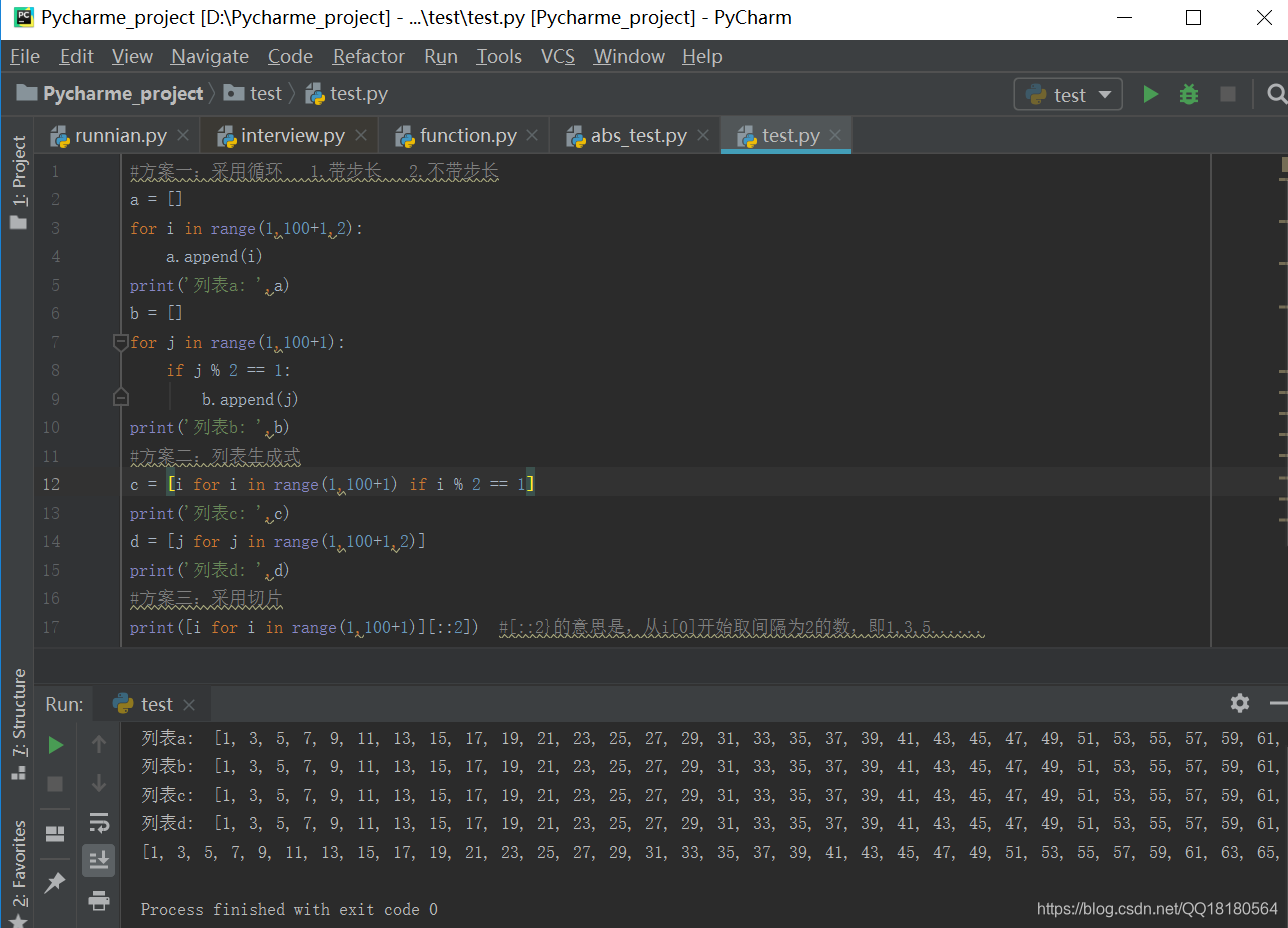The image size is (1288, 928).
Task: Open the Run menu
Action: pos(441,56)
